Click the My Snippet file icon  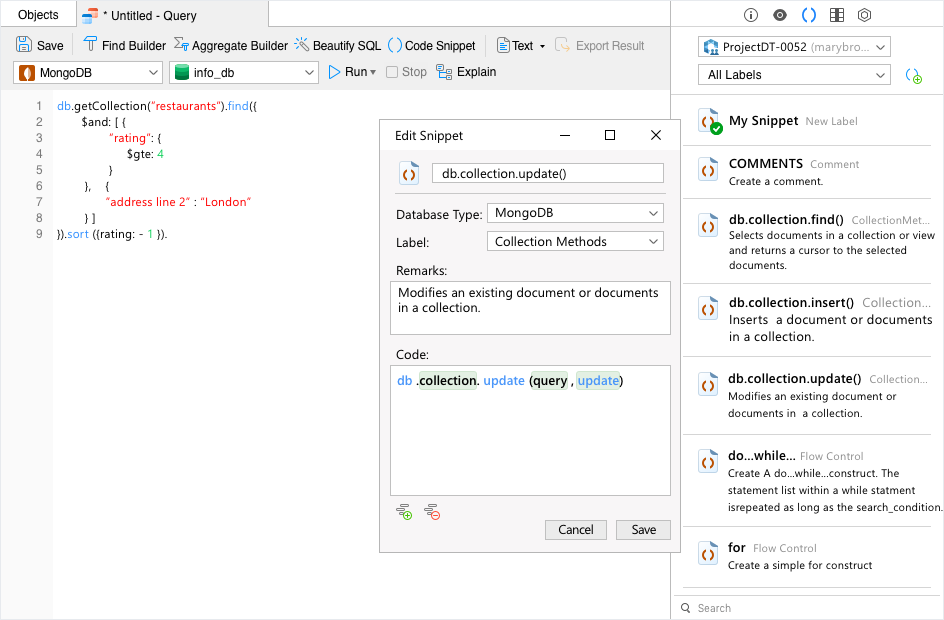tap(709, 121)
